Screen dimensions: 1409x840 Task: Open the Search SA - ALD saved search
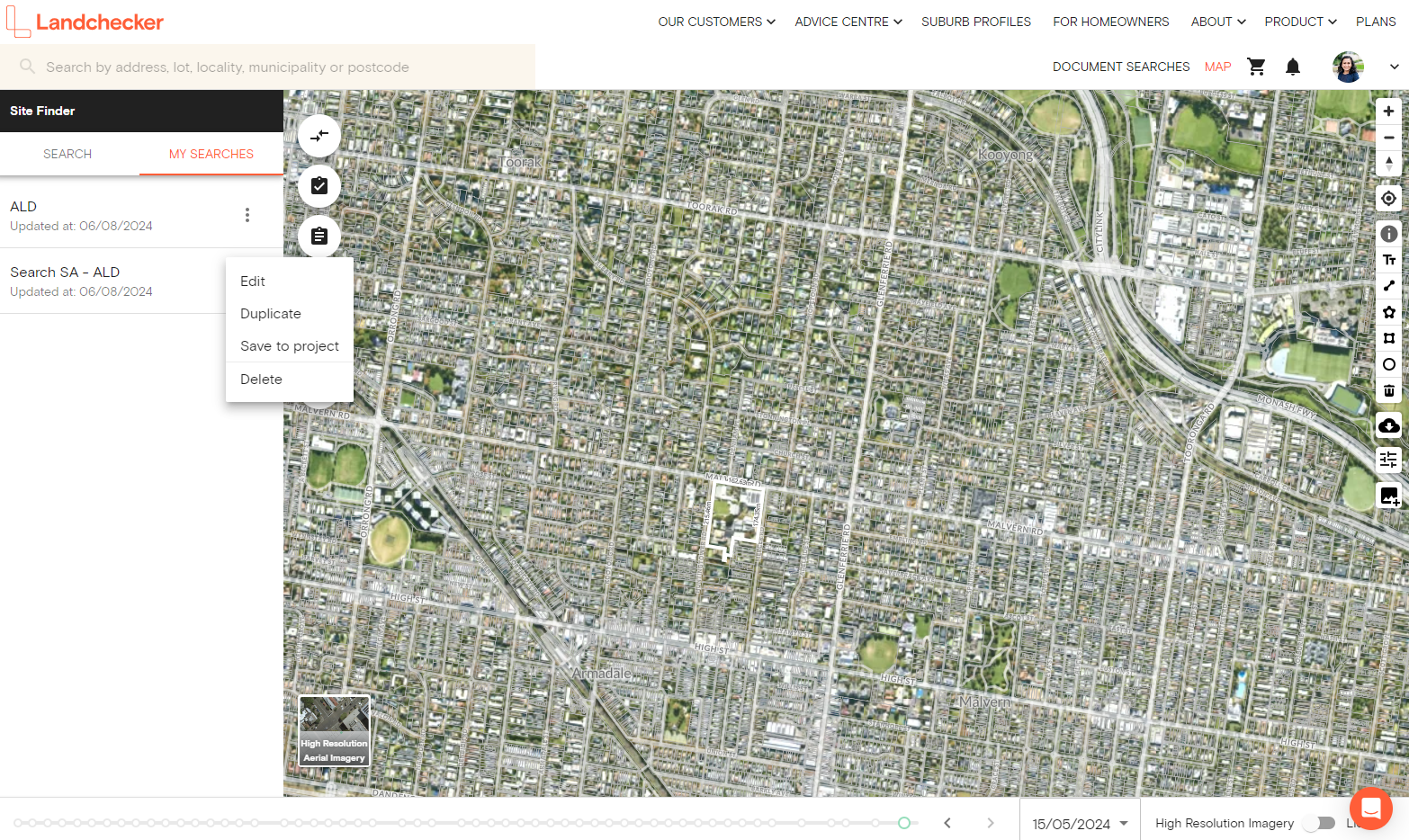[112, 281]
